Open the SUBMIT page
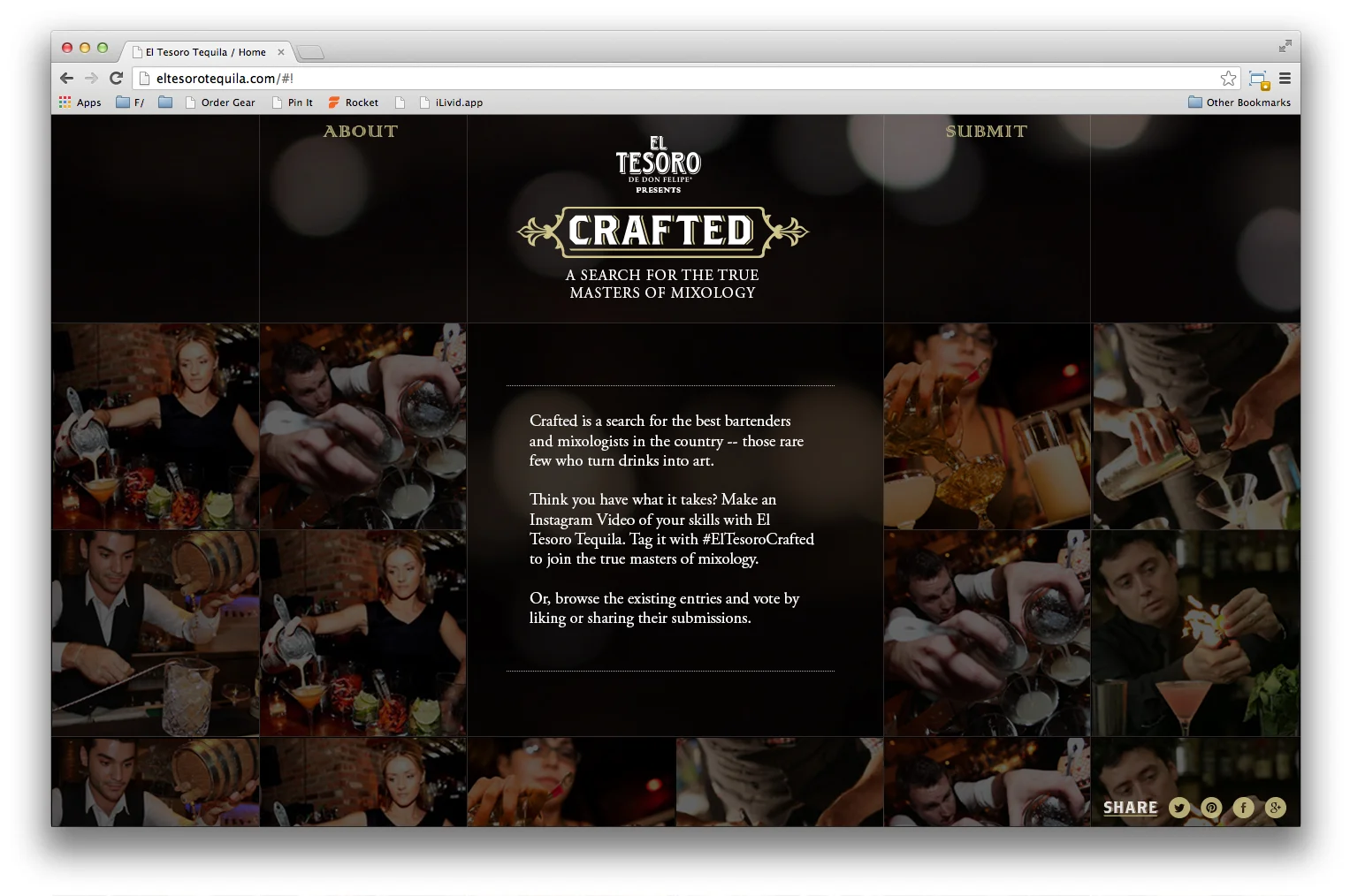Viewport: 1350px width, 896px height. [x=987, y=132]
